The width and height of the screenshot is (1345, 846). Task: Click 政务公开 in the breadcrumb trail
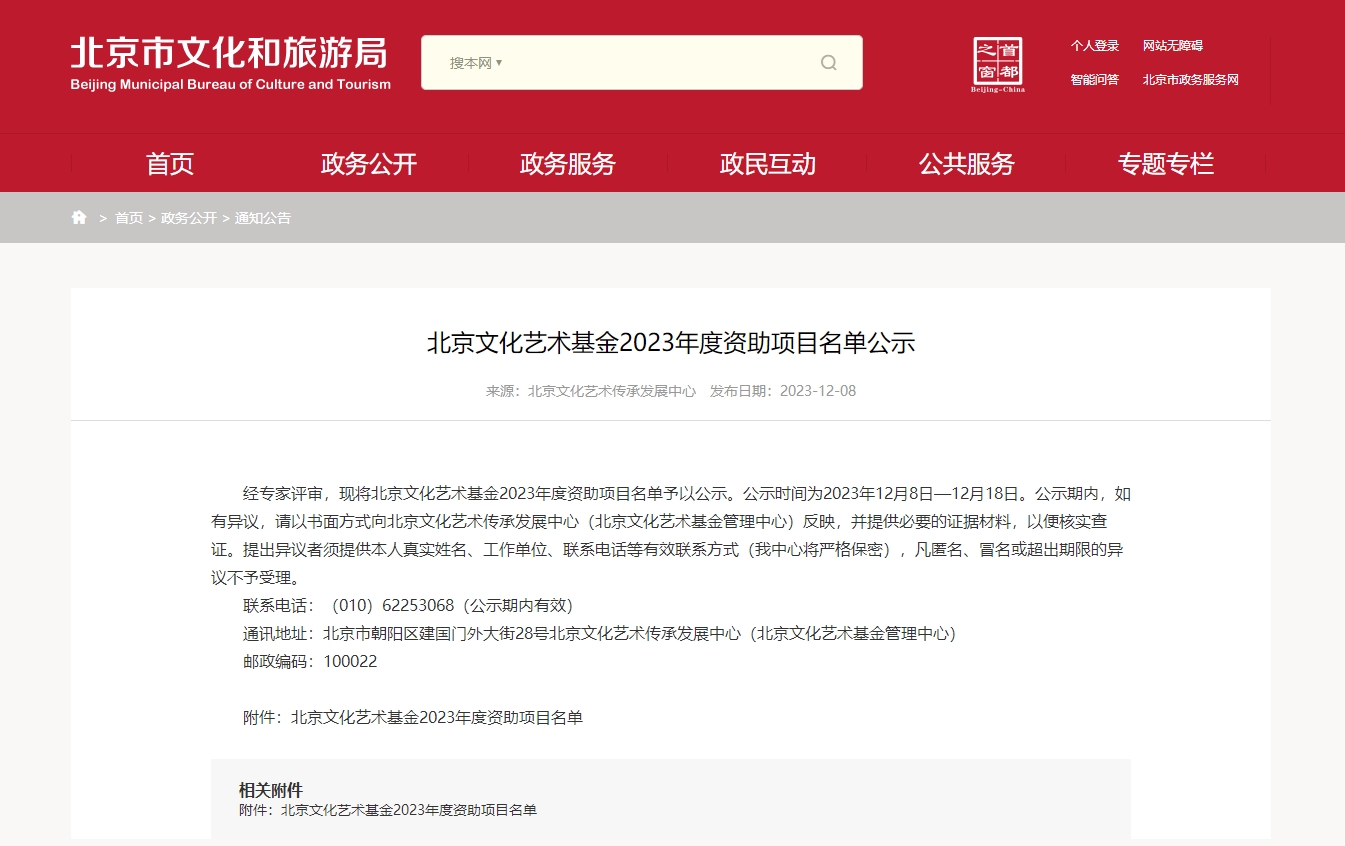pos(189,218)
